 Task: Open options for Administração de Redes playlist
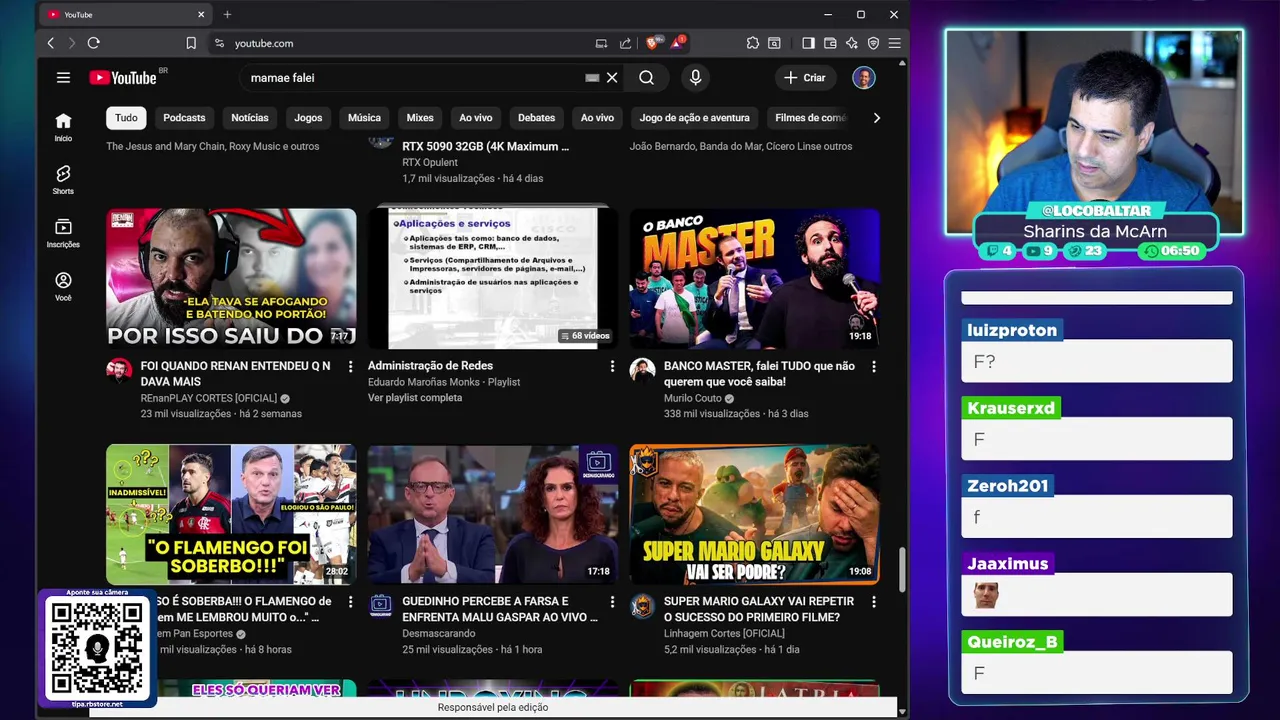pos(612,367)
